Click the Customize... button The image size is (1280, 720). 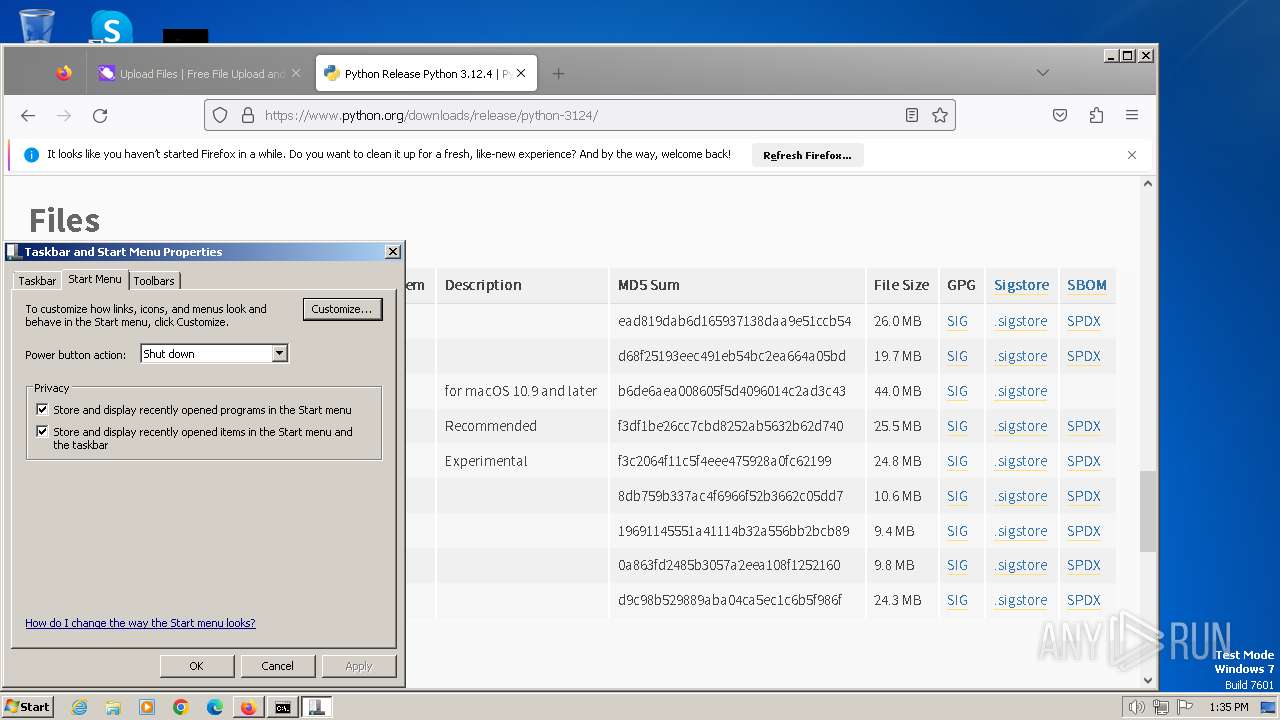342,309
